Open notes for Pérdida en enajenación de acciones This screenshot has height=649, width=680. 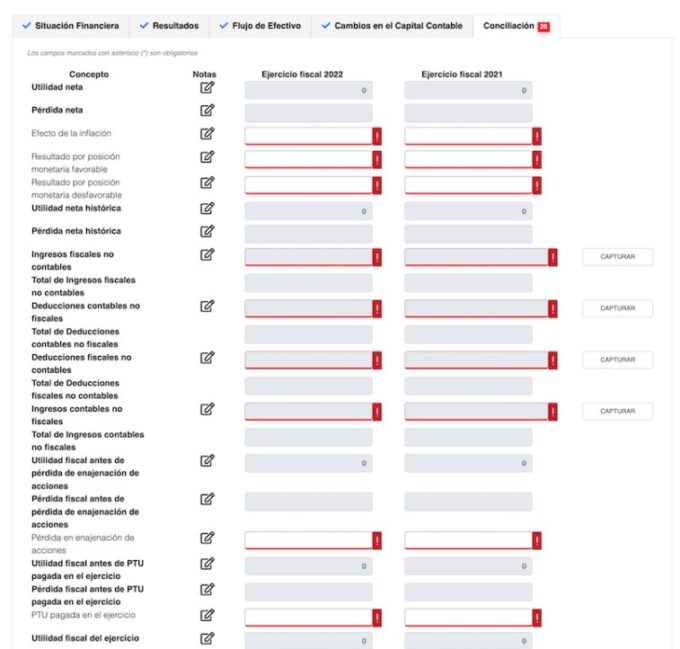pyautogui.click(x=207, y=538)
